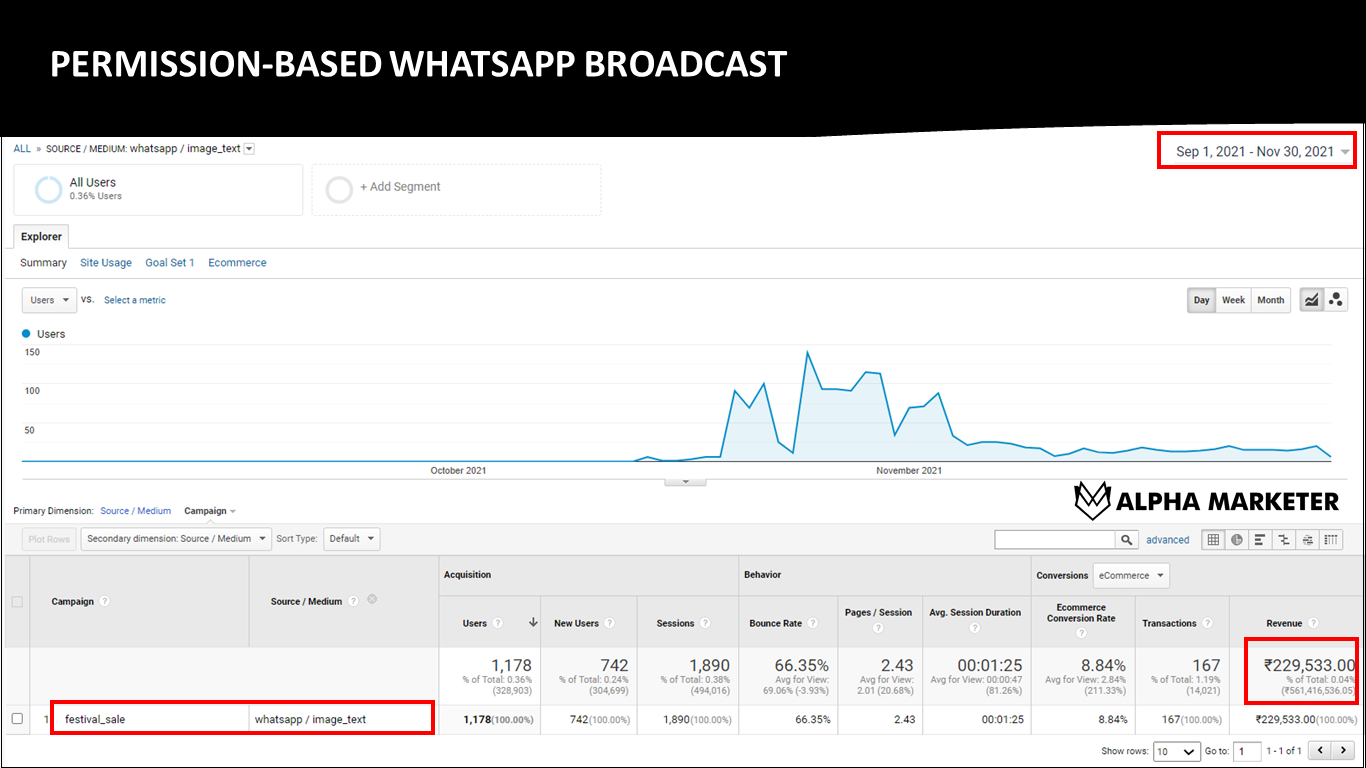1366x768 pixels.
Task: Open the Sep 1 - Nov 30 date picker
Action: tap(1255, 149)
